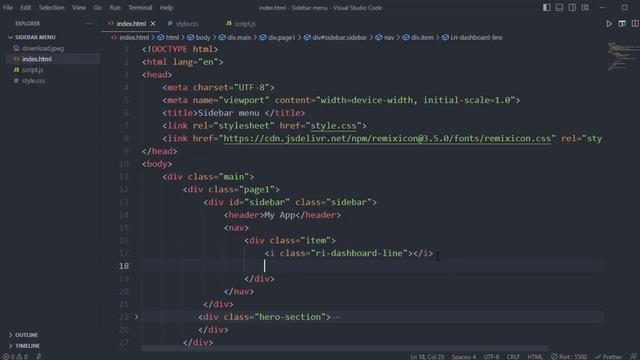Open download.jpeg in explorer
640x360 pixels.
pyautogui.click(x=43, y=48)
